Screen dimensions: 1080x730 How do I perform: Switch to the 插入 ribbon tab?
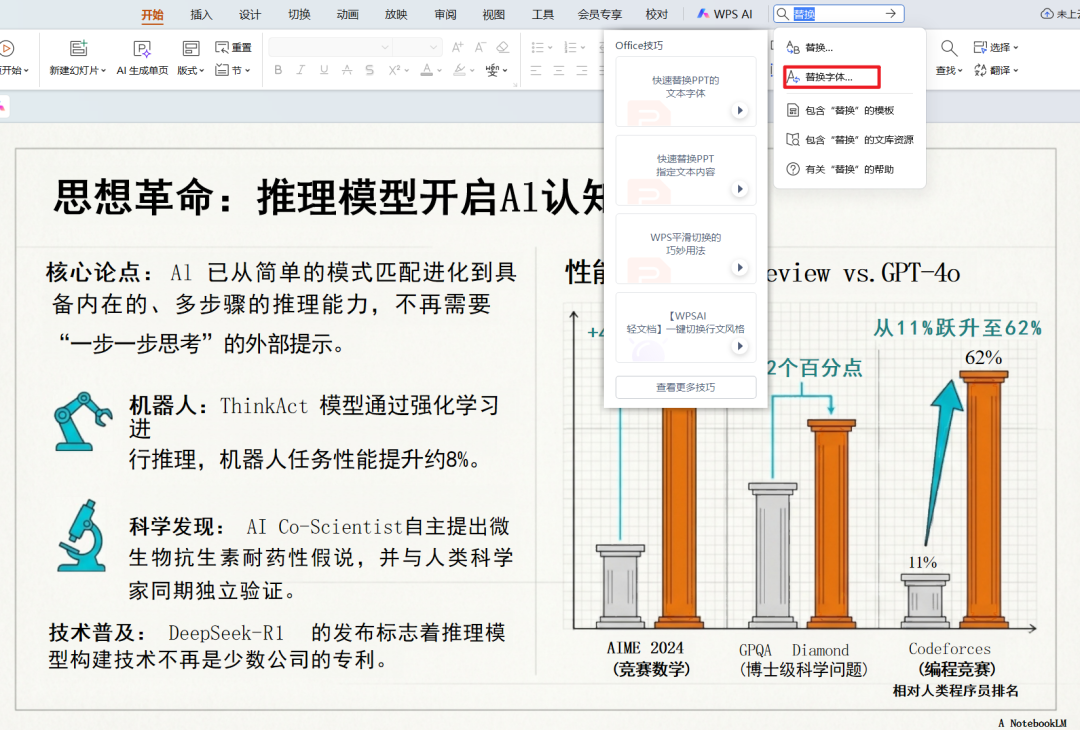(201, 14)
